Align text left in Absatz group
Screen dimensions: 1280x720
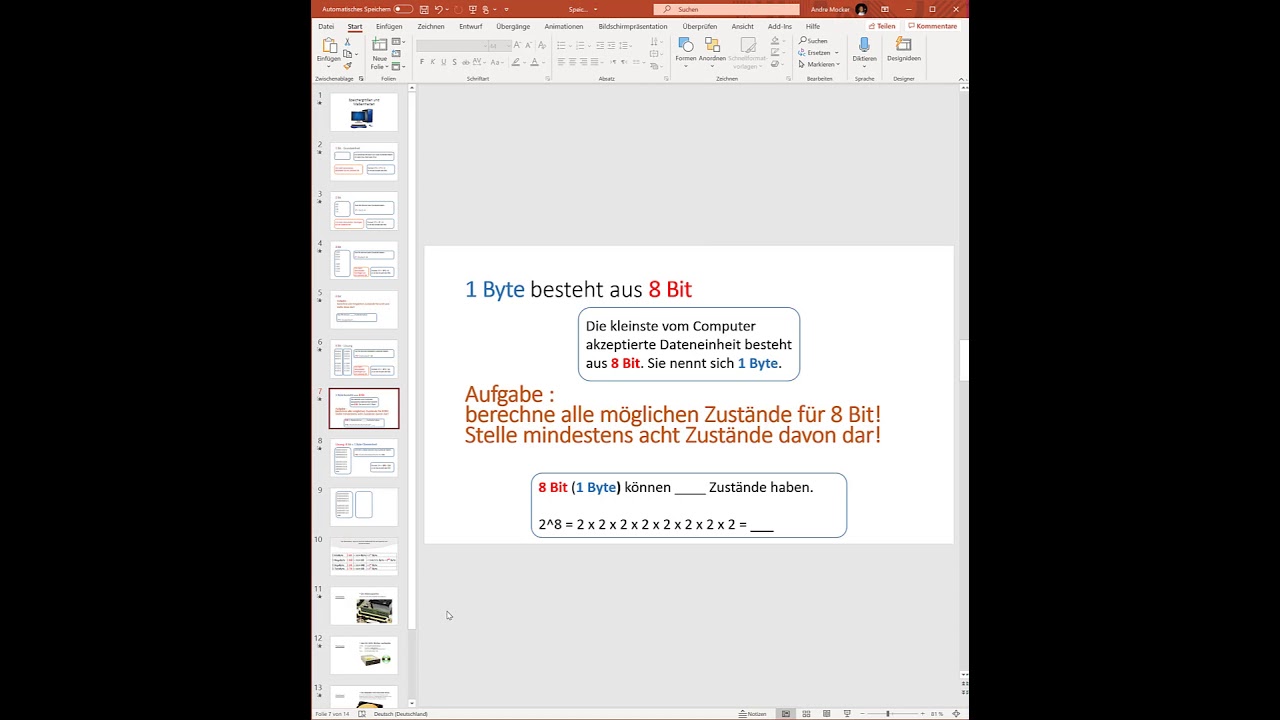point(561,62)
